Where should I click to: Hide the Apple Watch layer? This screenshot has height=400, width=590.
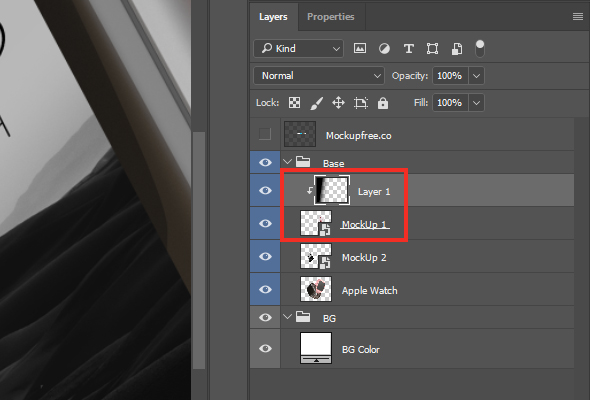pyautogui.click(x=265, y=289)
